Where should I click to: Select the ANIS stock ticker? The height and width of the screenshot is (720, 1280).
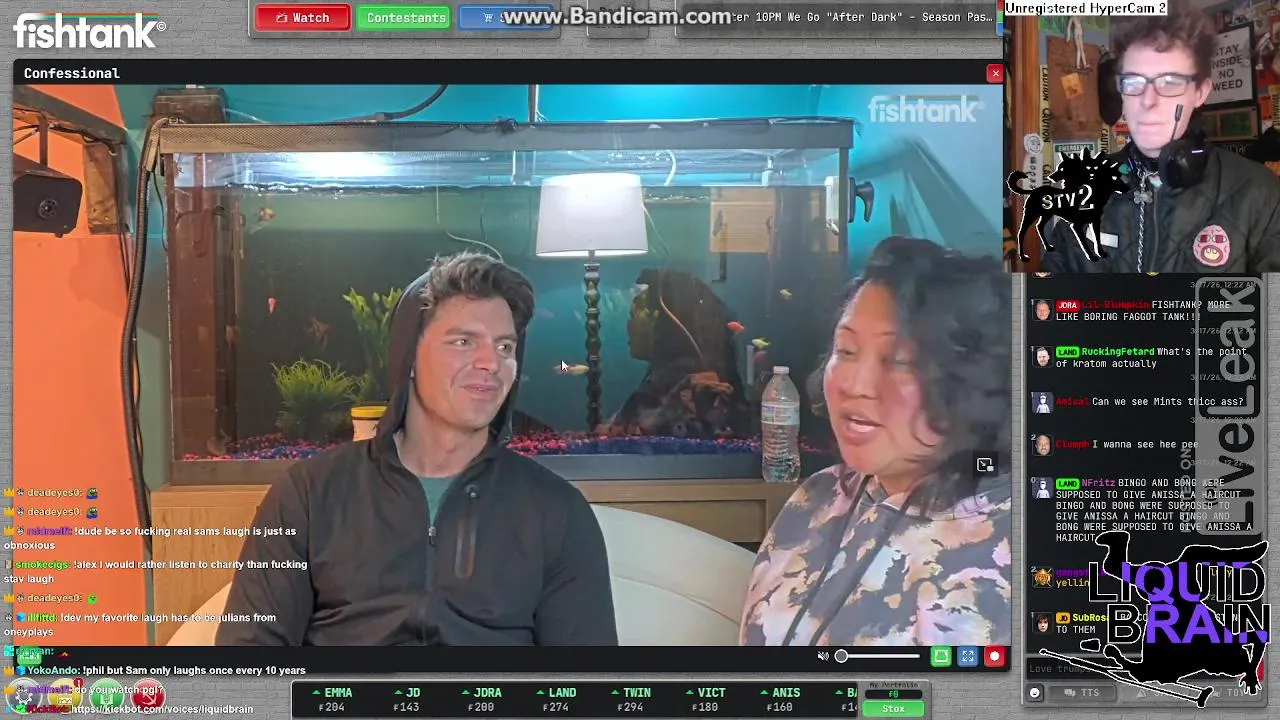pos(780,699)
